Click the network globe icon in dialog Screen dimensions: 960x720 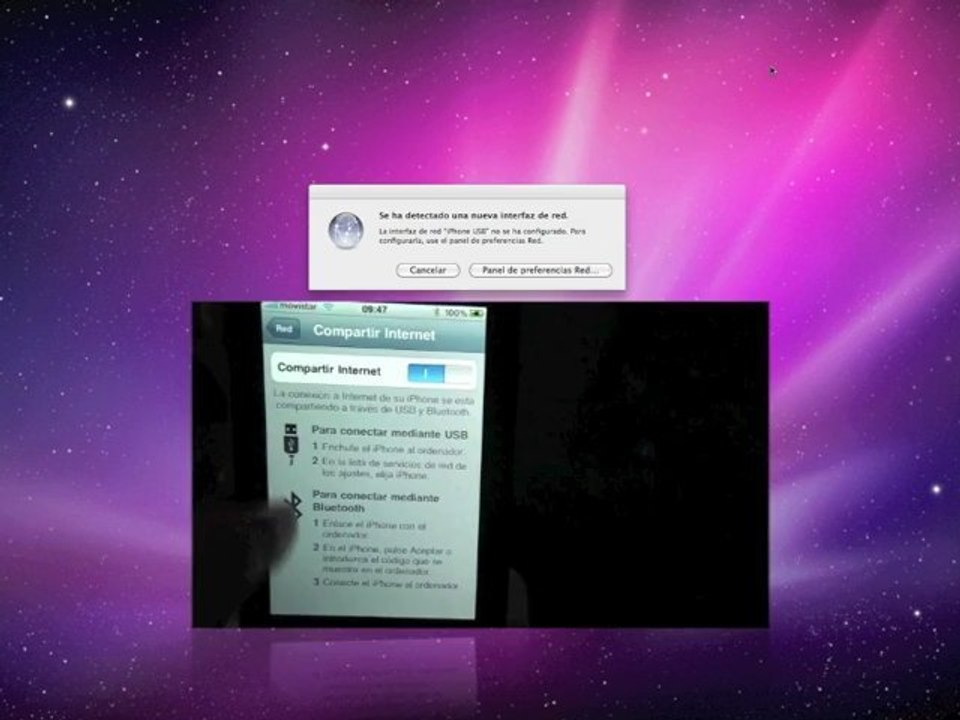click(346, 230)
